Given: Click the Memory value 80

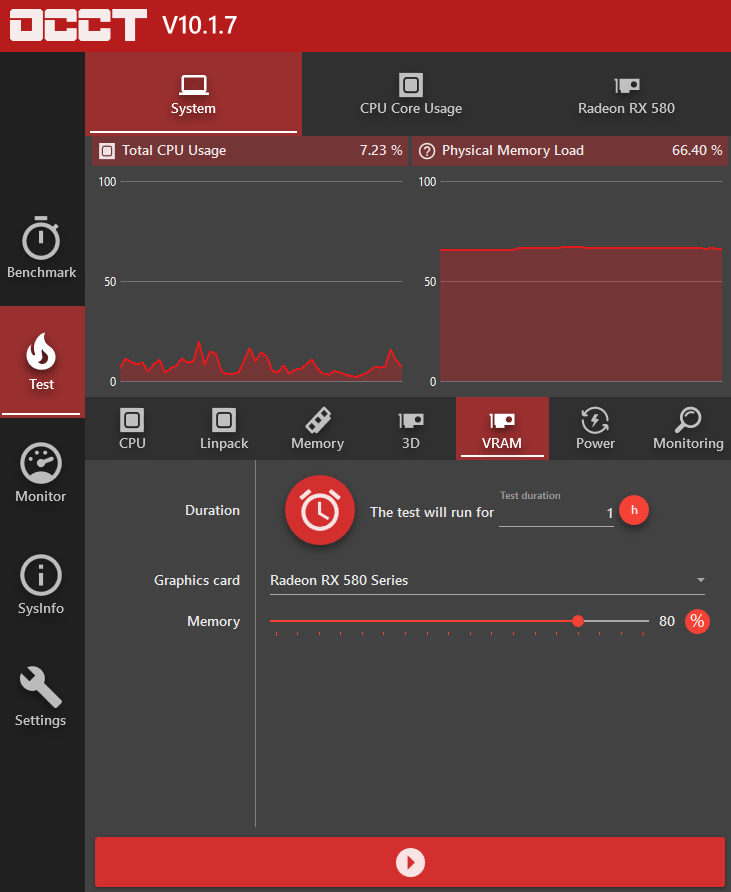Looking at the screenshot, I should (667, 621).
